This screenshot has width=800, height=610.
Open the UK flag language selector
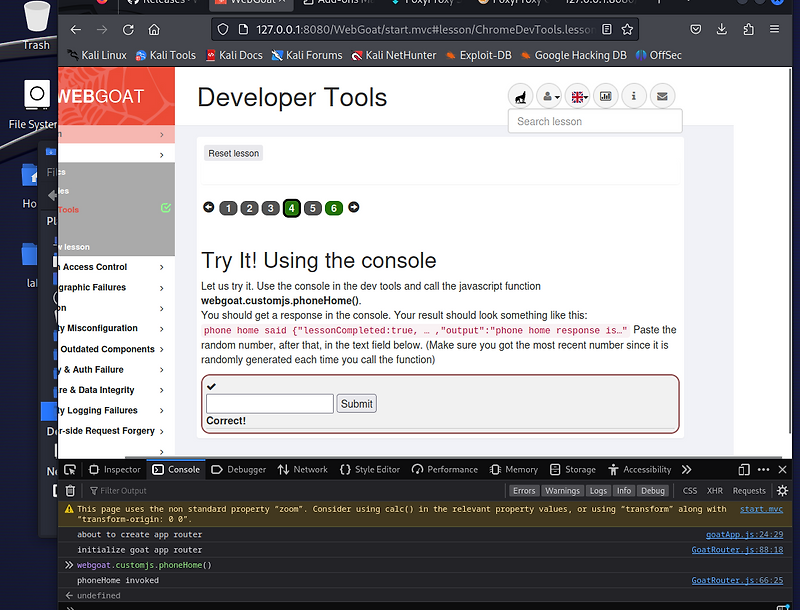tap(577, 96)
